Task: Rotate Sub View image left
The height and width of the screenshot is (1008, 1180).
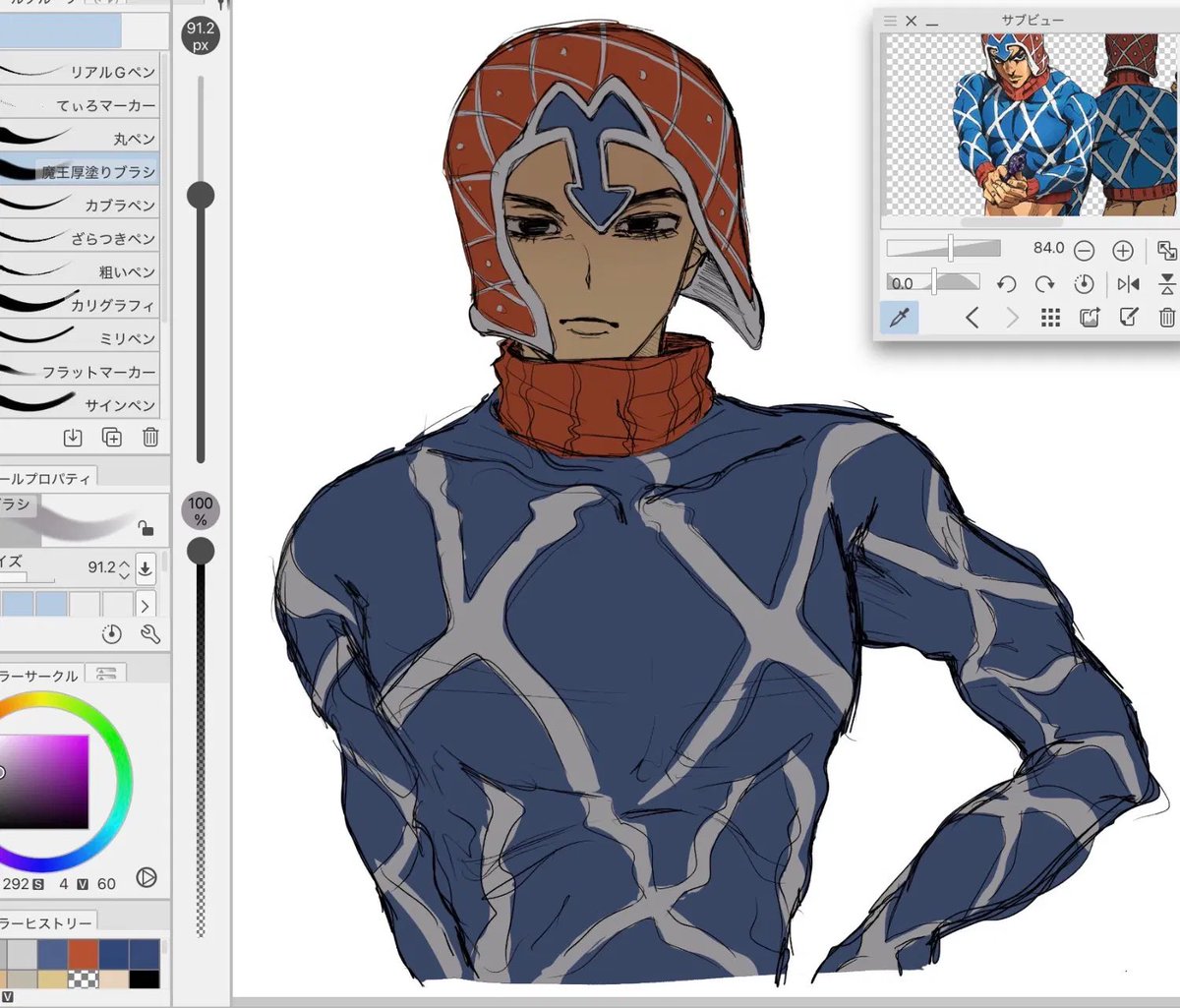Action: tap(1005, 284)
